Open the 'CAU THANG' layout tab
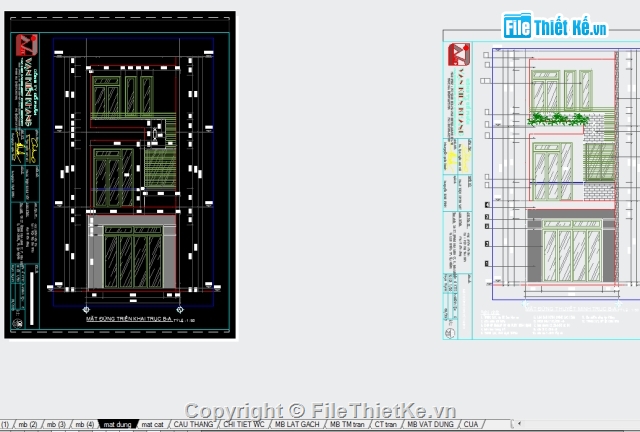The width and height of the screenshot is (640, 432). 193,425
